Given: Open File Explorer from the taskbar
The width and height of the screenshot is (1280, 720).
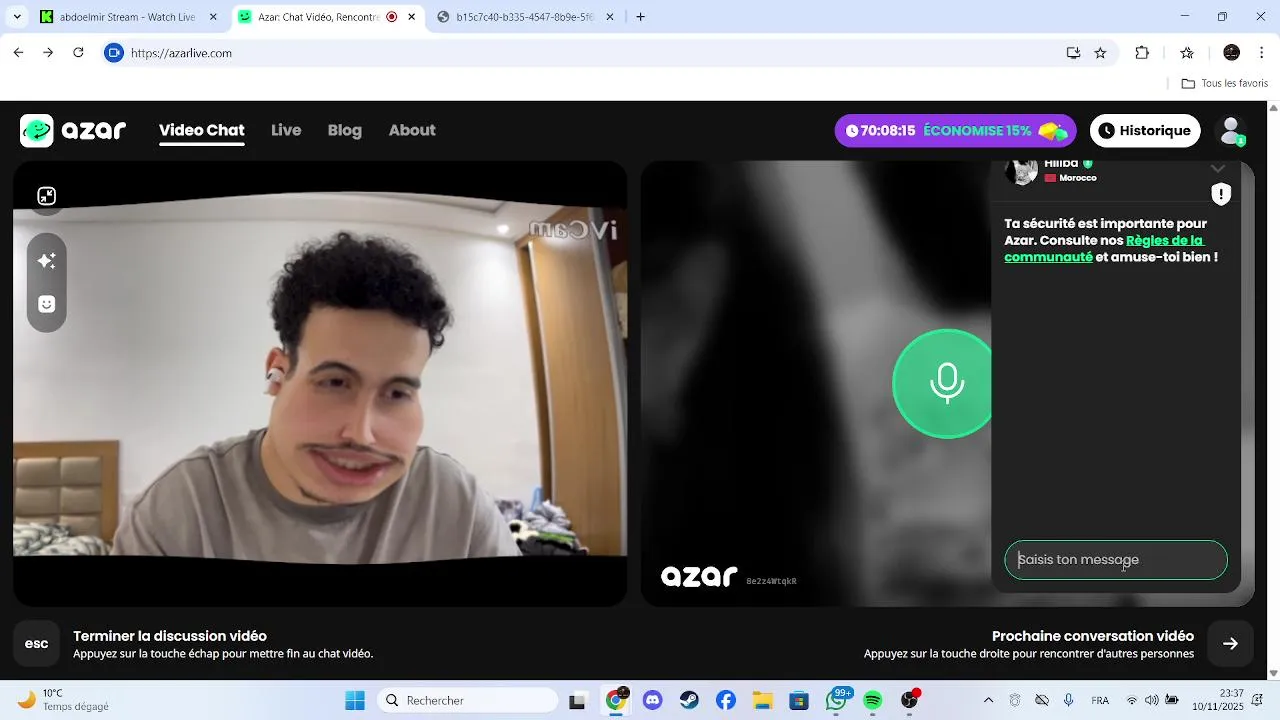Looking at the screenshot, I should pyautogui.click(x=762, y=701).
